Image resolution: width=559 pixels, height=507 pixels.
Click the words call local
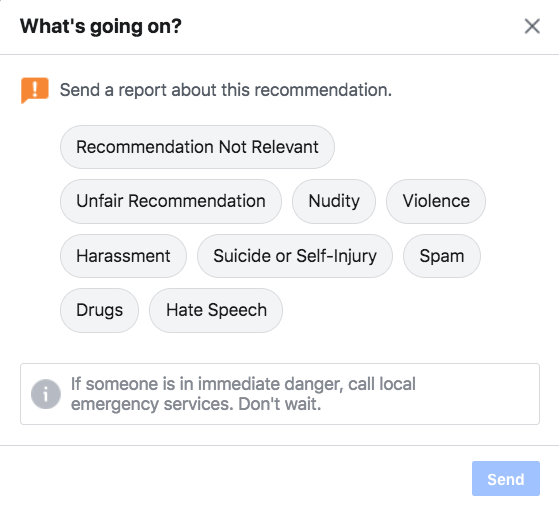382,384
